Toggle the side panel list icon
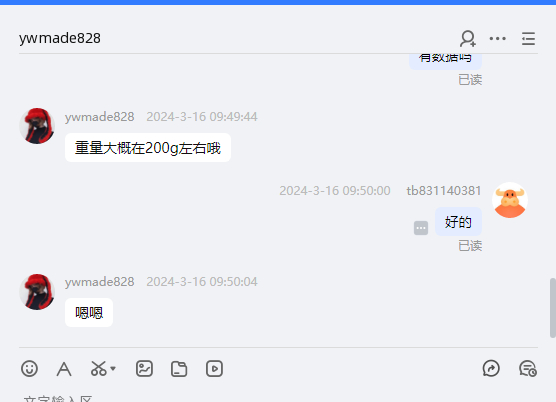 tap(528, 38)
